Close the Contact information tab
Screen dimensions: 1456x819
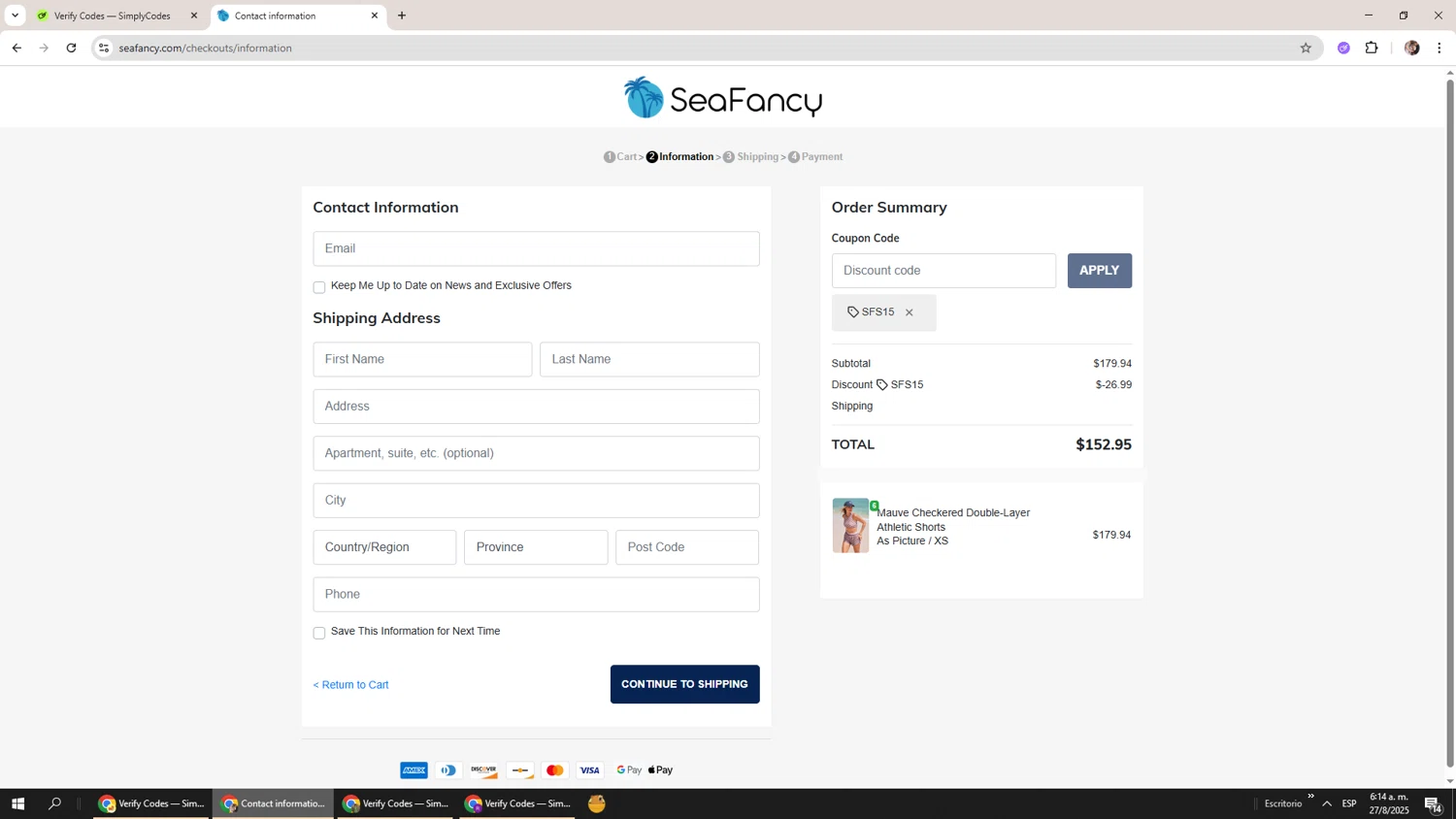coord(375,16)
